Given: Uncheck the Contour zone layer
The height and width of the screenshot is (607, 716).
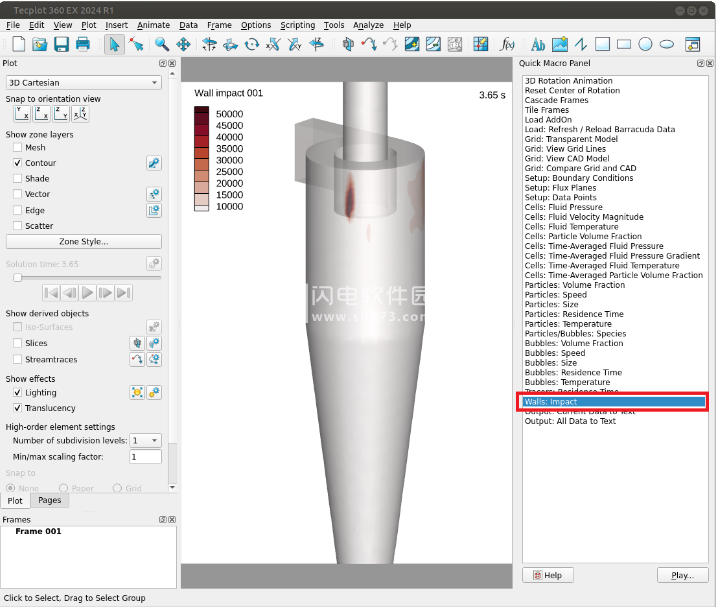Looking at the screenshot, I should (x=17, y=163).
